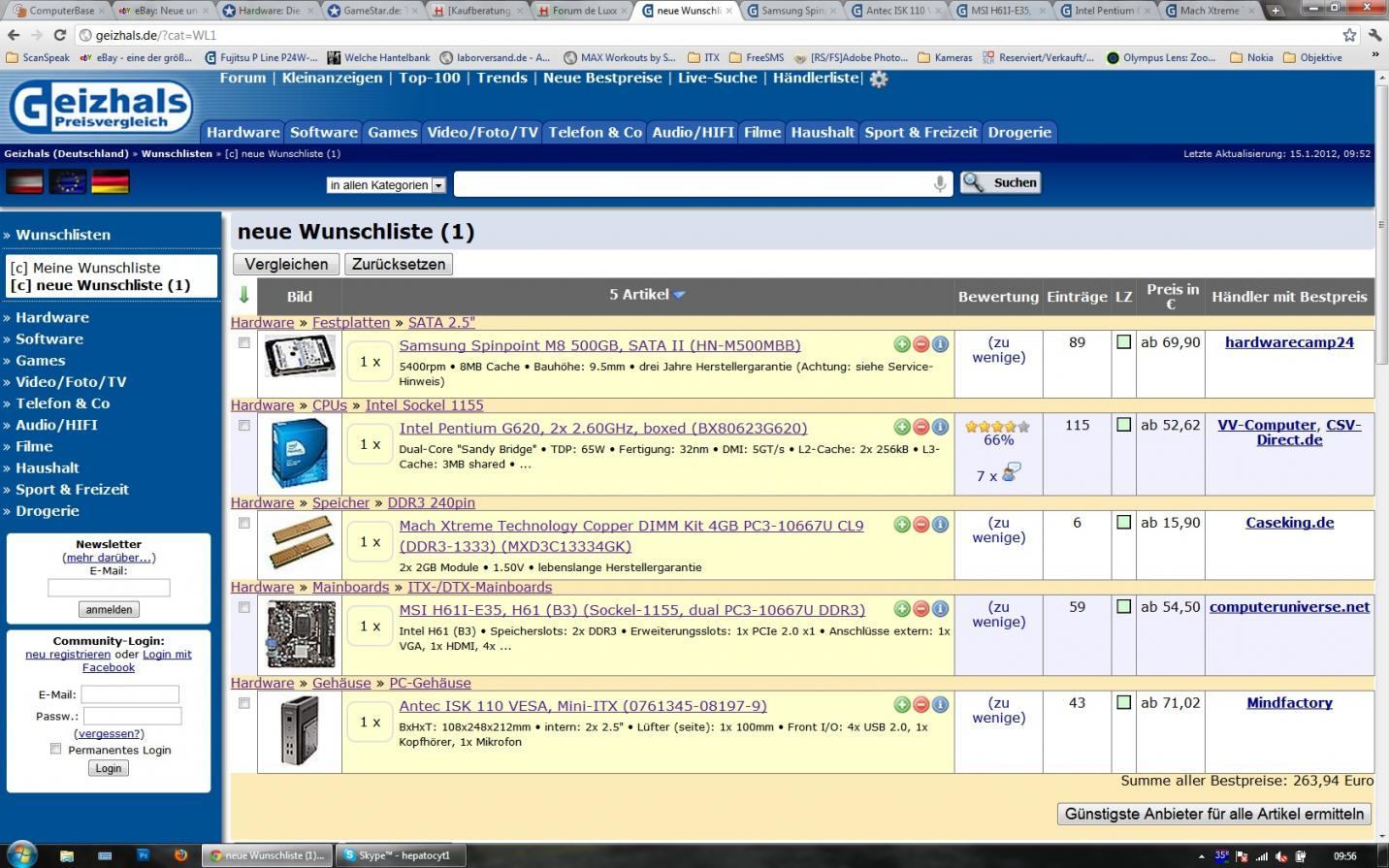
Task: Select the German flag site version
Action: click(111, 181)
